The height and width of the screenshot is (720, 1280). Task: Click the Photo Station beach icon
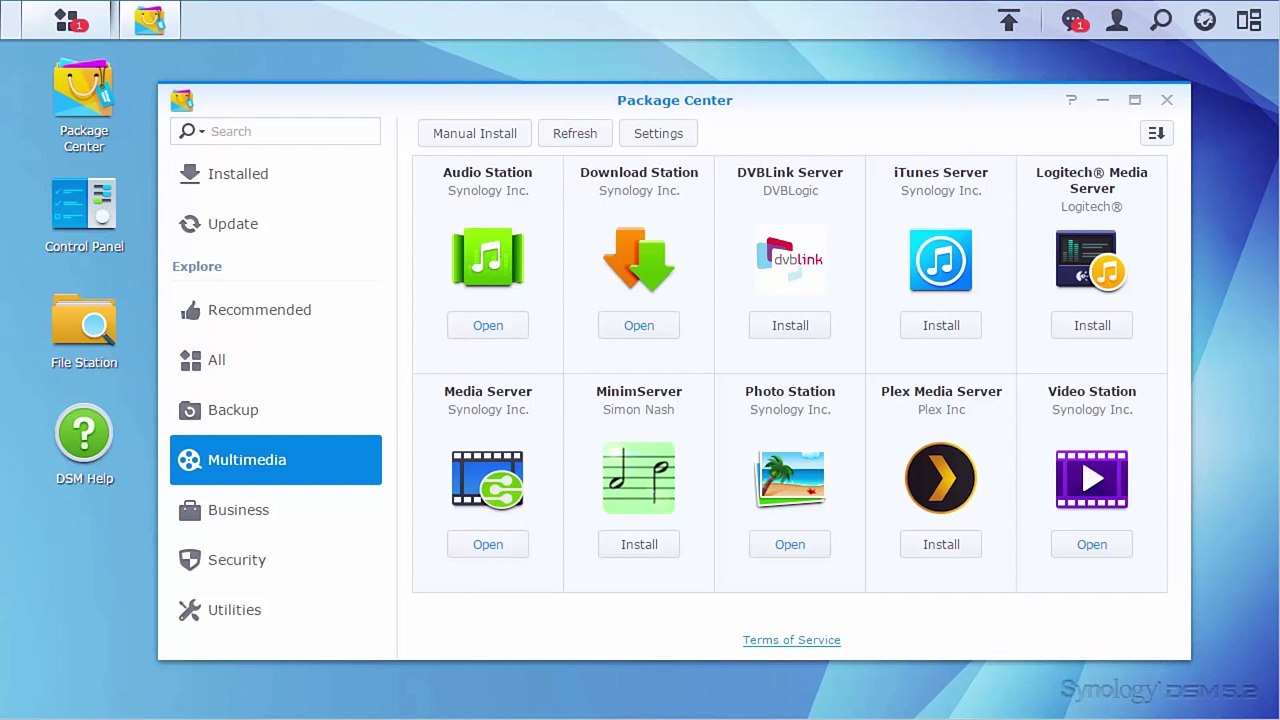point(790,478)
